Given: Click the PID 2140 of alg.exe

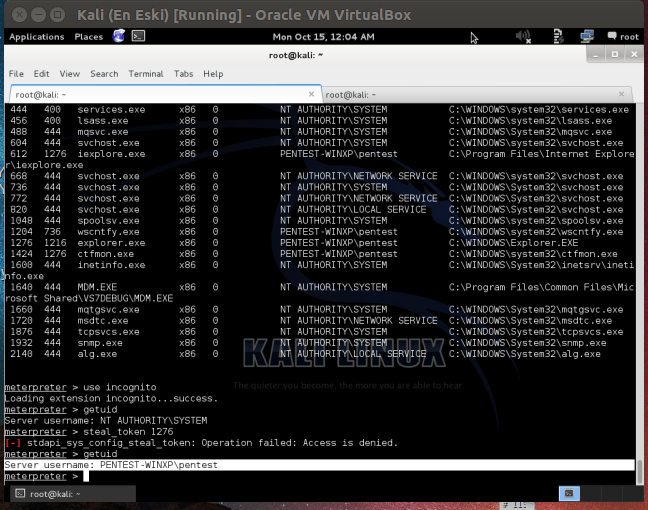Looking at the screenshot, I should point(21,354).
